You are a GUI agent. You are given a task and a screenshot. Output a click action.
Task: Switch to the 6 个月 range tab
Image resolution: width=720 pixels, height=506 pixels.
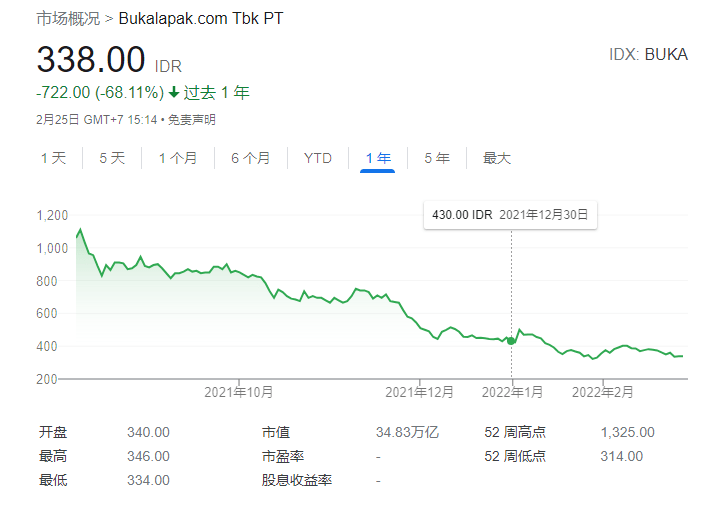pyautogui.click(x=250, y=158)
